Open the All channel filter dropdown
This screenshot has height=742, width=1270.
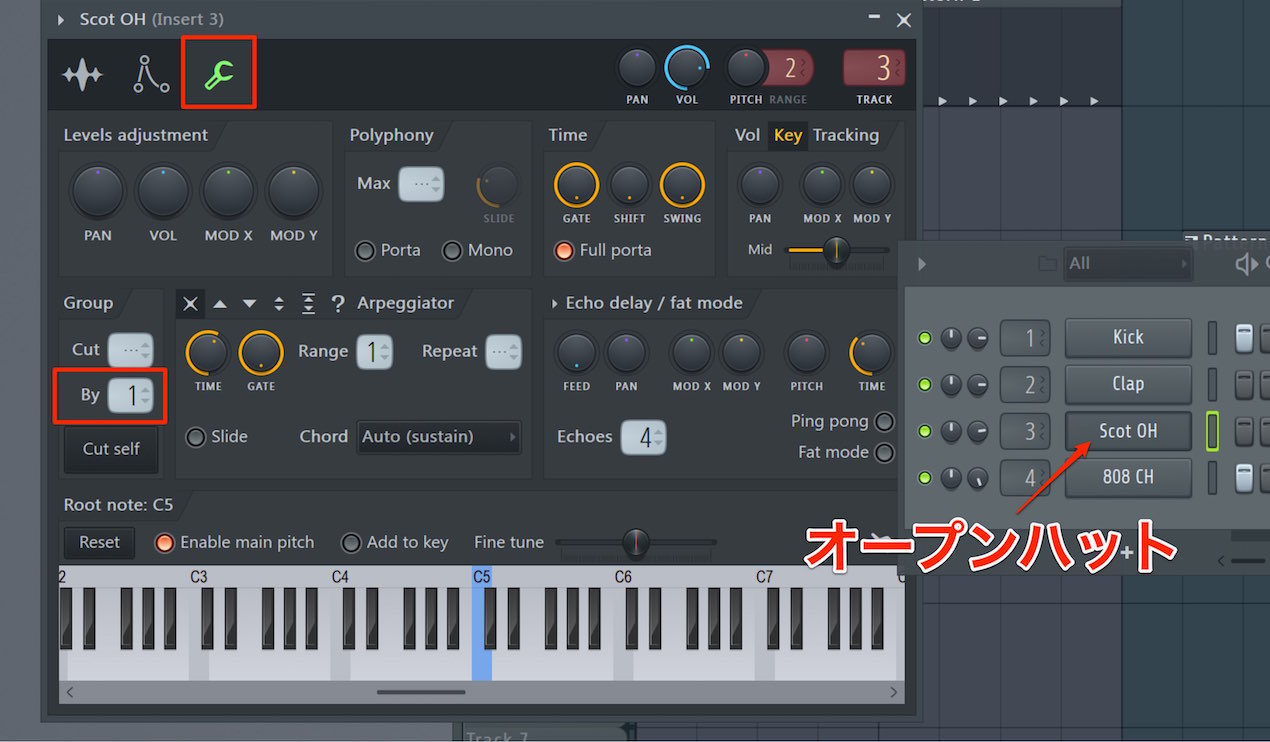tap(1128, 264)
